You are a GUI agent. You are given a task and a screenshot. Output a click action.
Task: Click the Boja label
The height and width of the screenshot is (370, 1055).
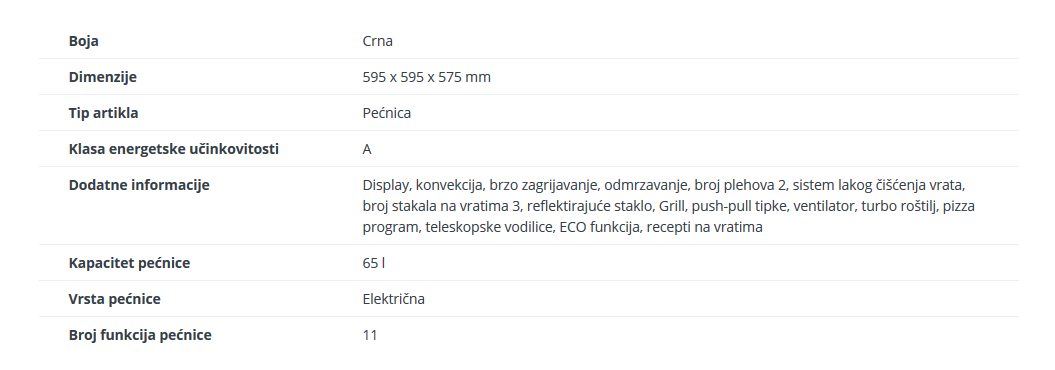pyautogui.click(x=83, y=41)
